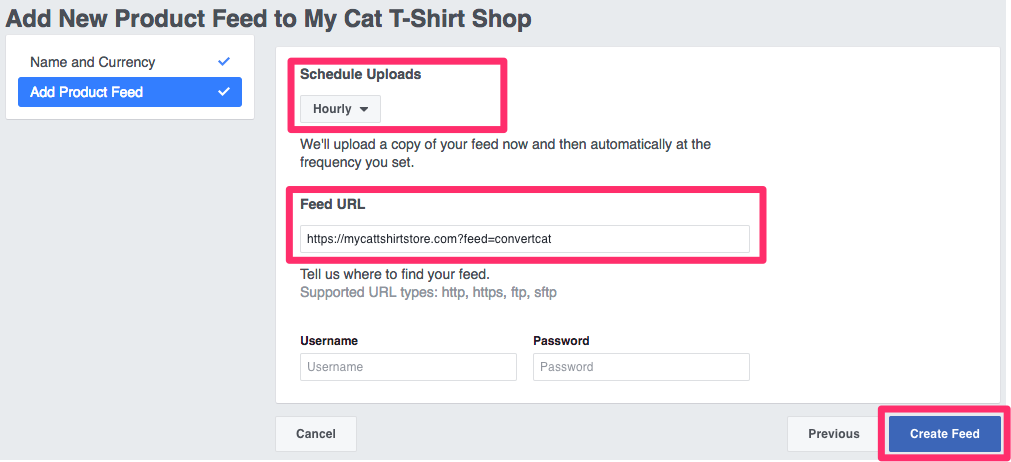This screenshot has width=1011, height=462.
Task: Cancel the new product feed setup
Action: (x=315, y=434)
